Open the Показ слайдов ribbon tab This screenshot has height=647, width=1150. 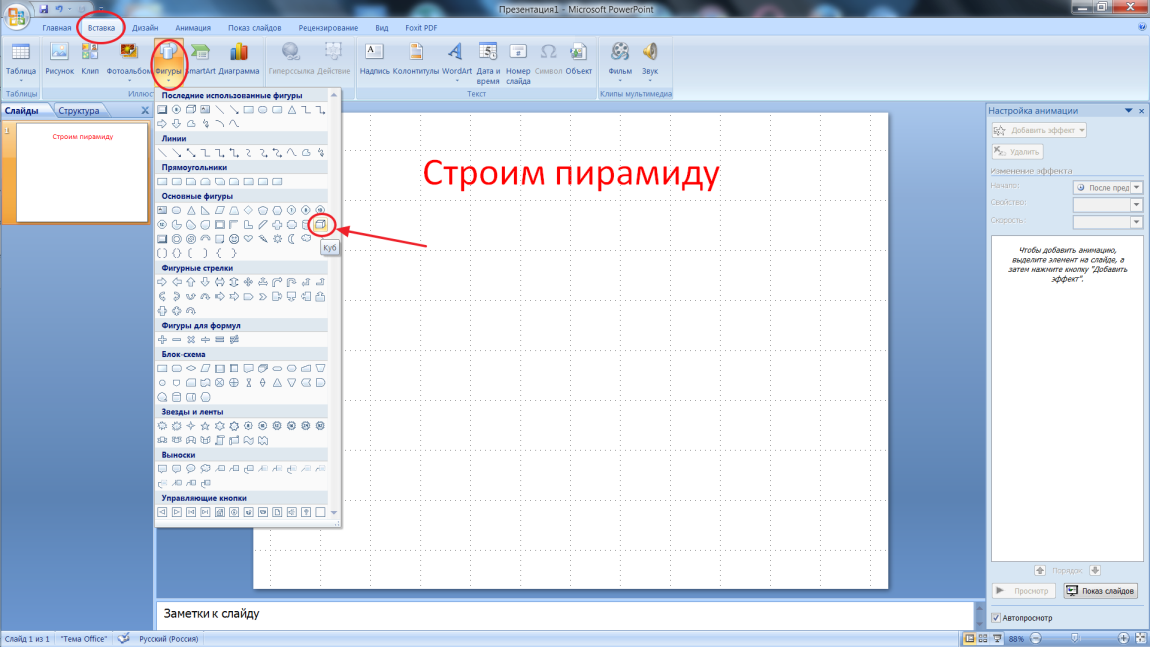(254, 28)
